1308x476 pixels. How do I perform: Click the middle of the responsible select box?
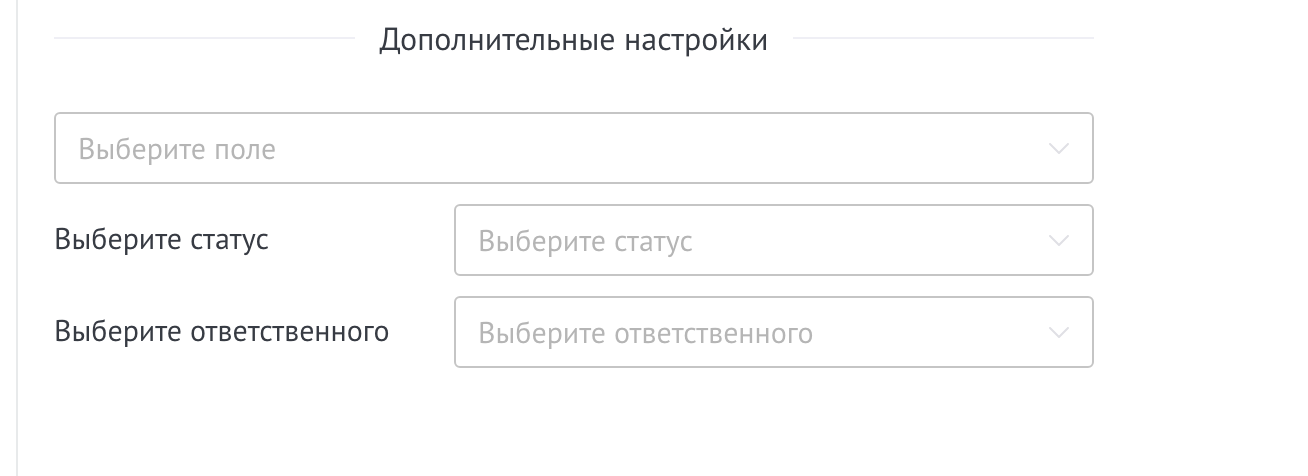773,332
